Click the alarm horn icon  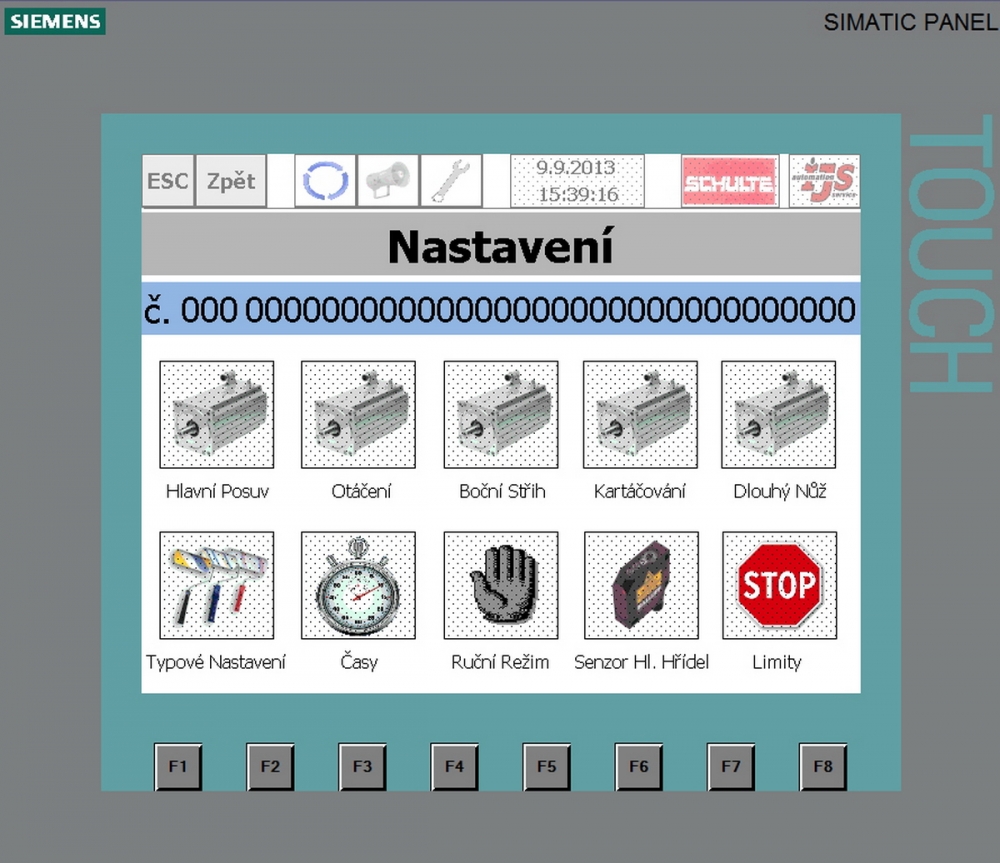[x=387, y=181]
